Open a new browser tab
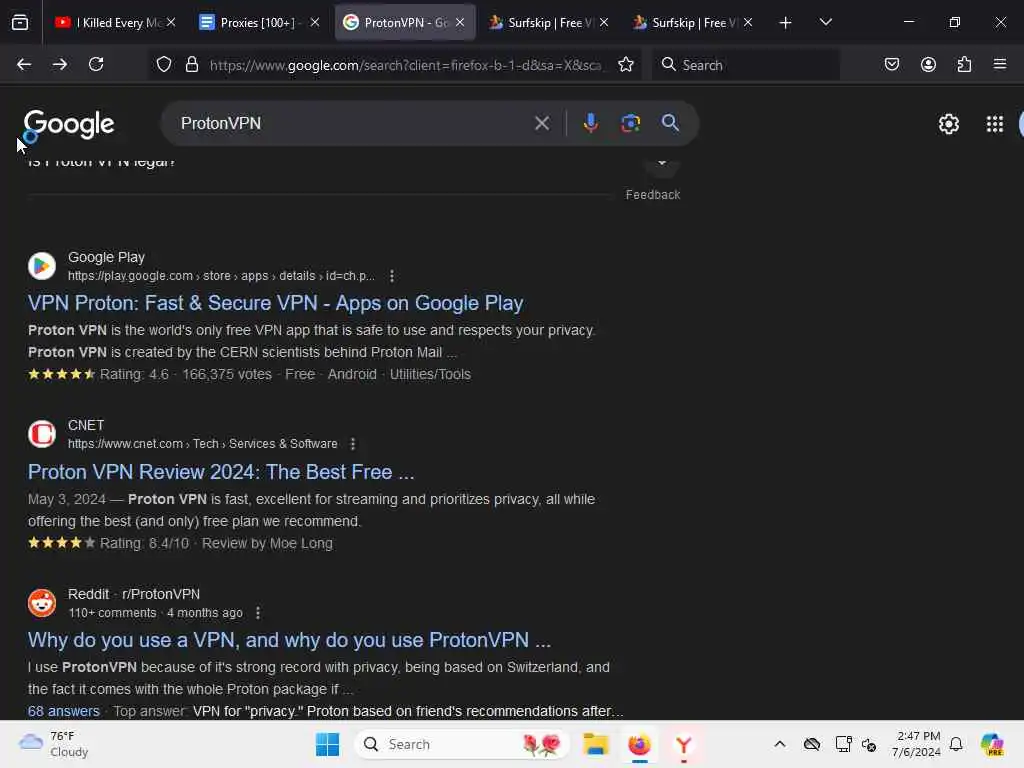 785,23
